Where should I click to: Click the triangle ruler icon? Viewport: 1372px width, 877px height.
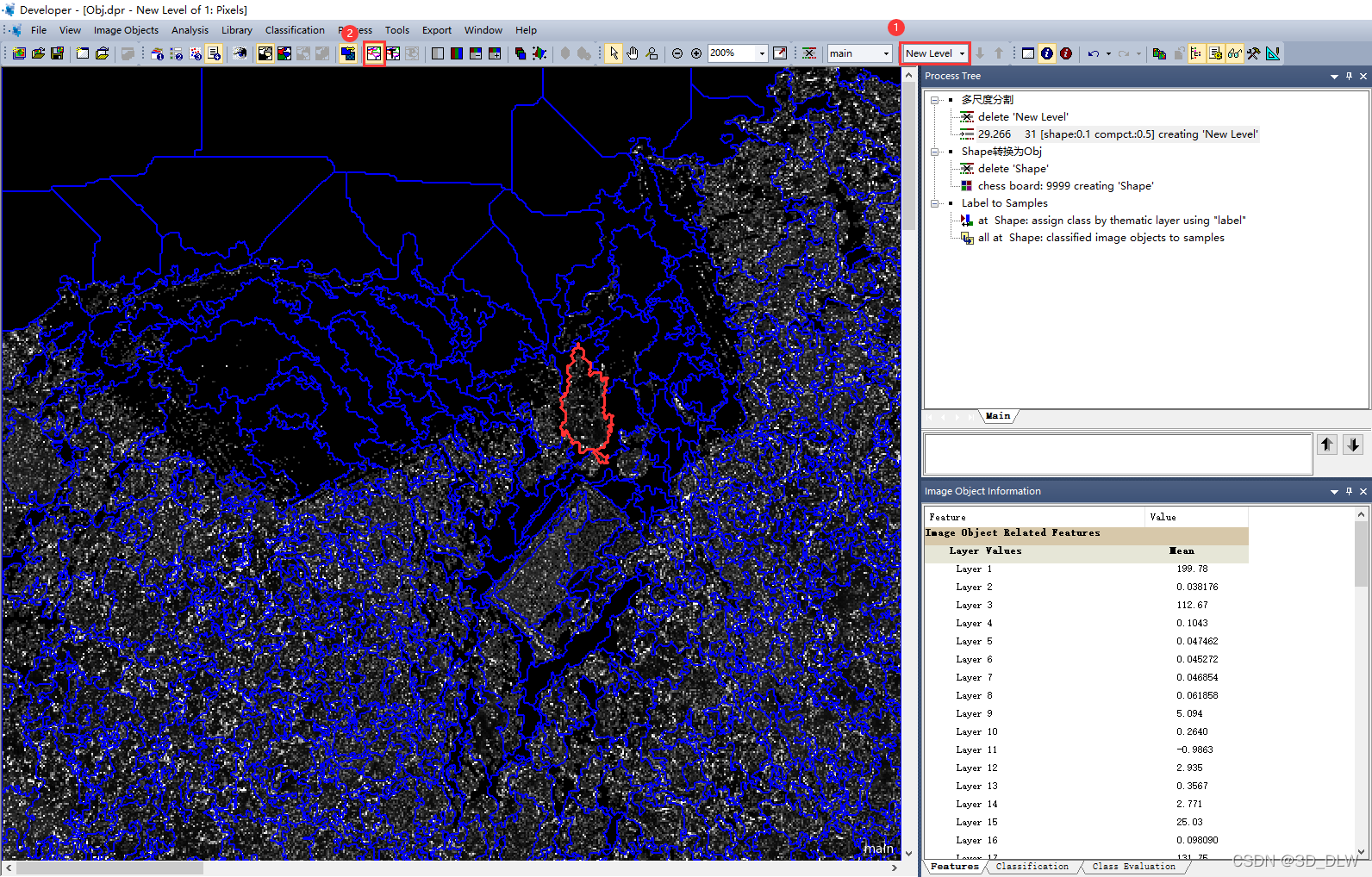pos(1273,53)
